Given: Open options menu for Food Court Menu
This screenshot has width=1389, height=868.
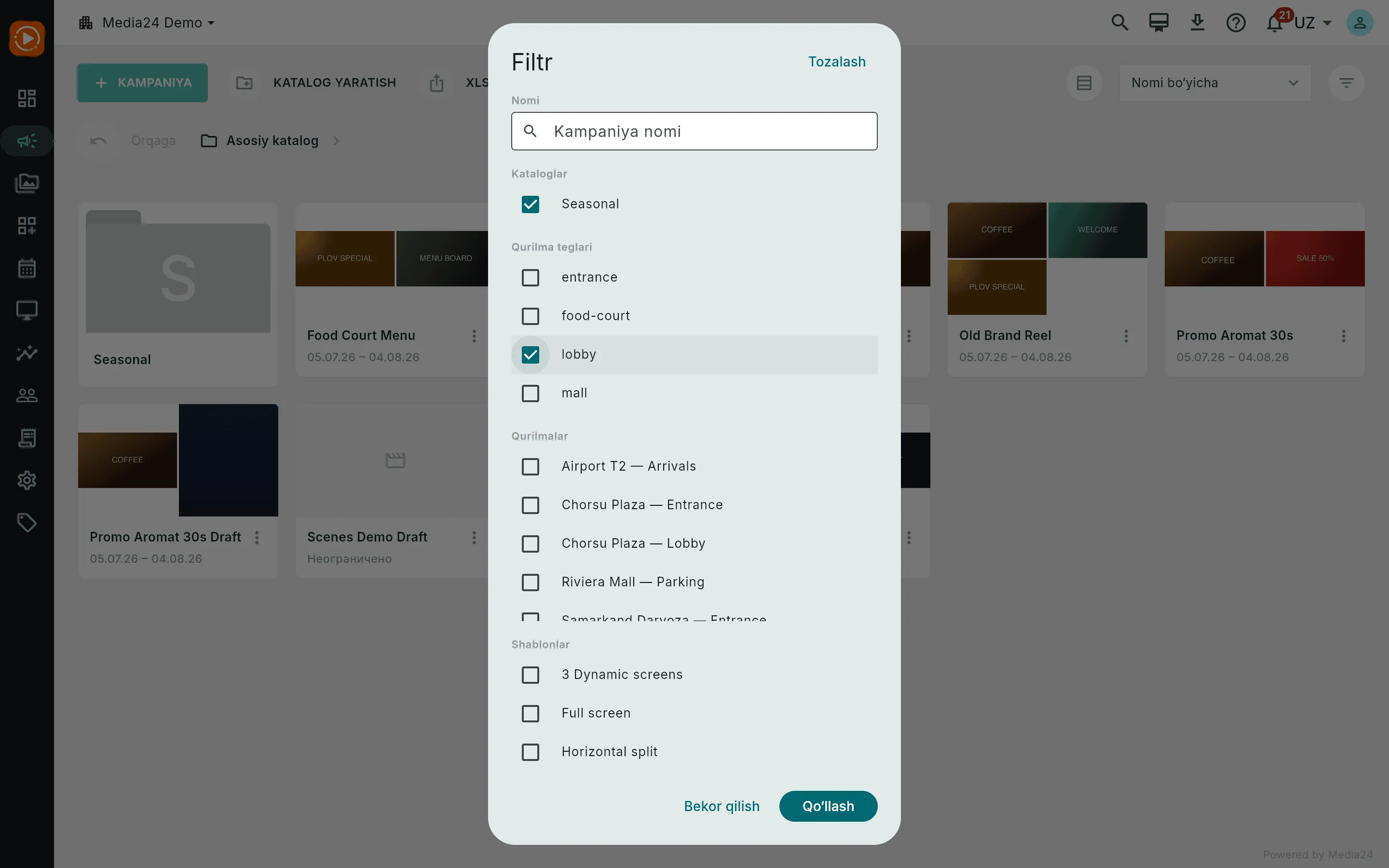Looking at the screenshot, I should tap(474, 336).
